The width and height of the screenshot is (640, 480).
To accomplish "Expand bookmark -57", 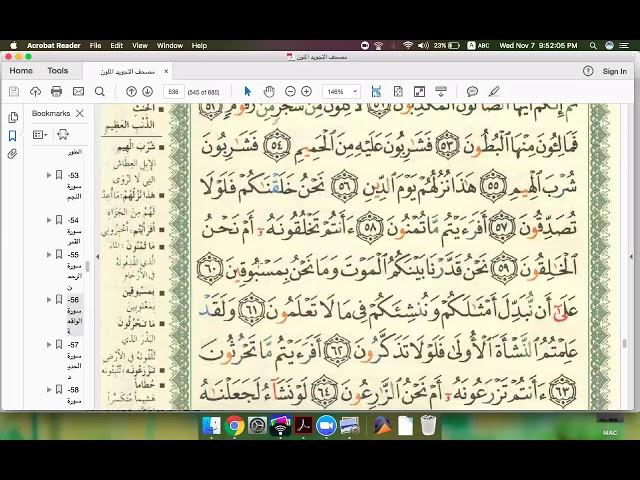I will pyautogui.click(x=49, y=344).
